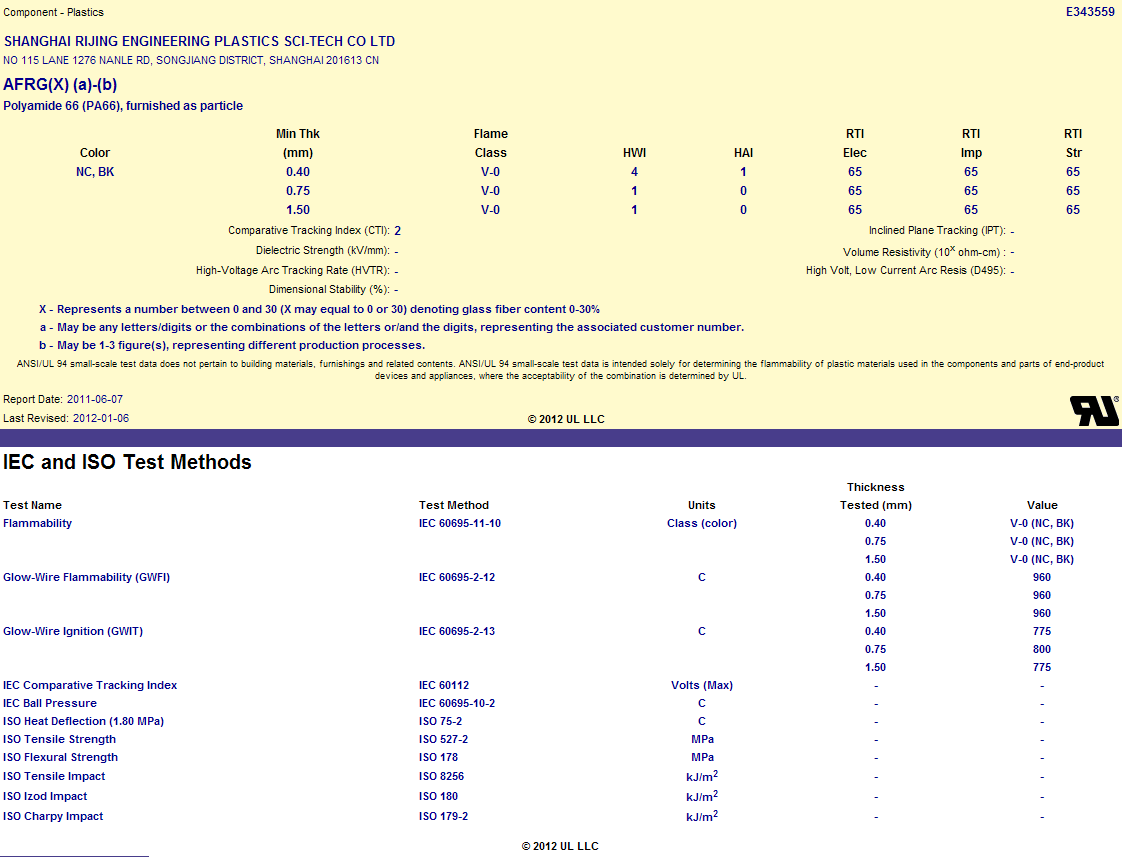Open the Glow-Wire Flammability (GWFI) link

pos(87,577)
